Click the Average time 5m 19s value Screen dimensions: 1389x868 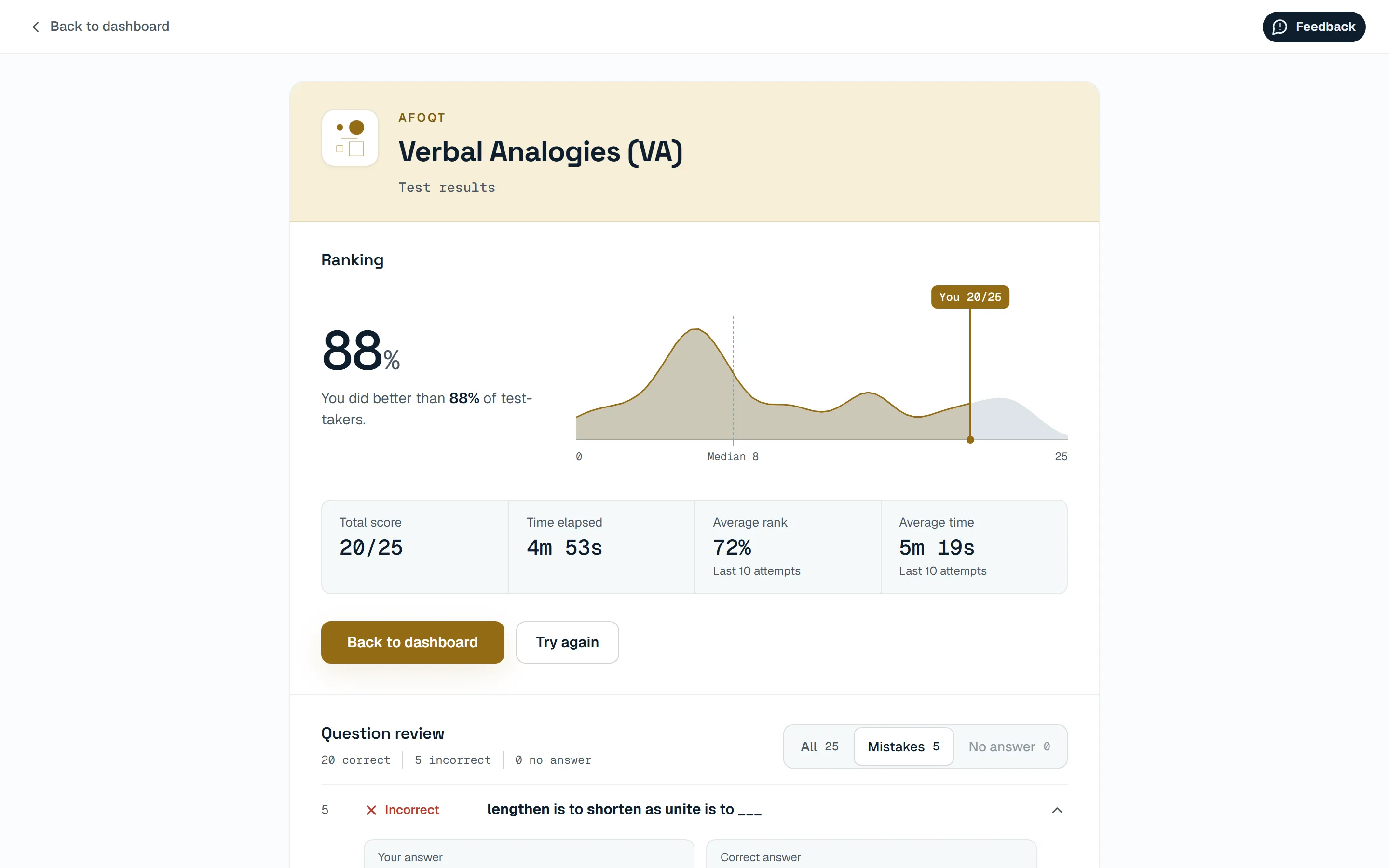[x=936, y=547]
